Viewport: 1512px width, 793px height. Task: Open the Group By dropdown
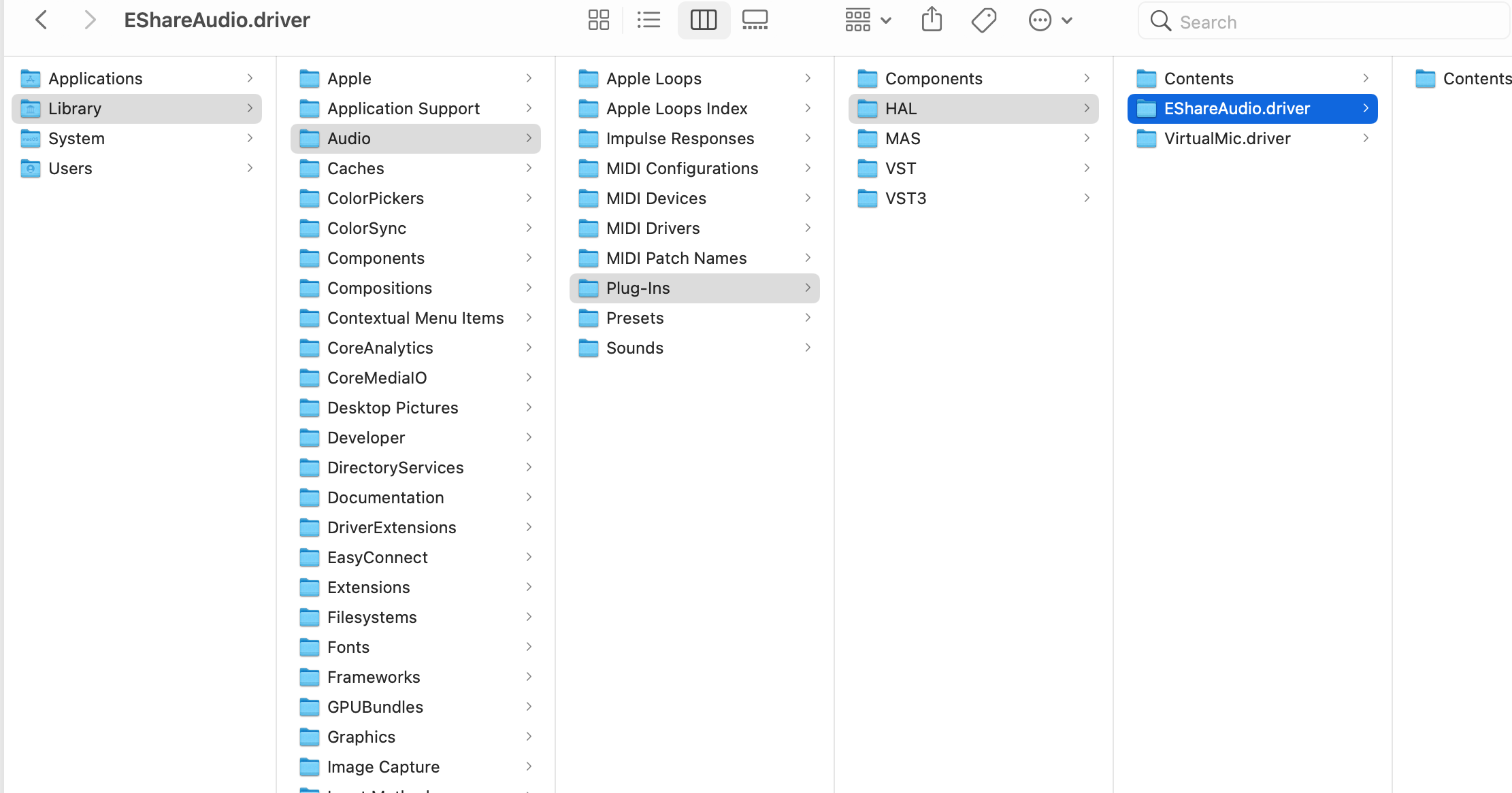pos(868,20)
